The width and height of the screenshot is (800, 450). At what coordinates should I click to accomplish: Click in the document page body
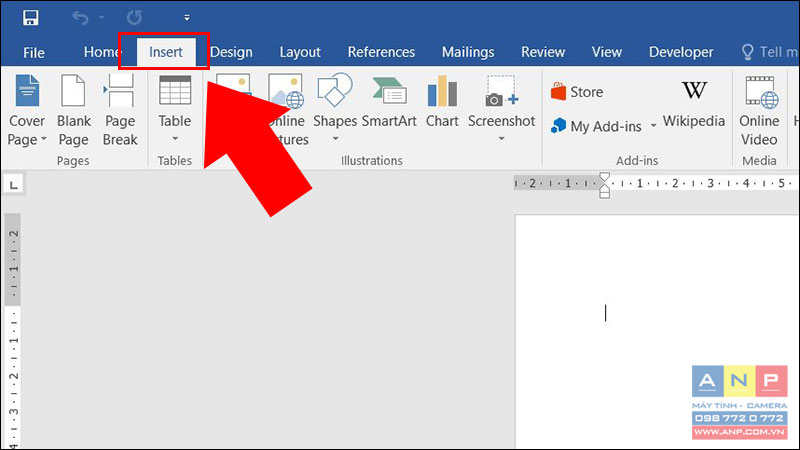tap(657, 332)
